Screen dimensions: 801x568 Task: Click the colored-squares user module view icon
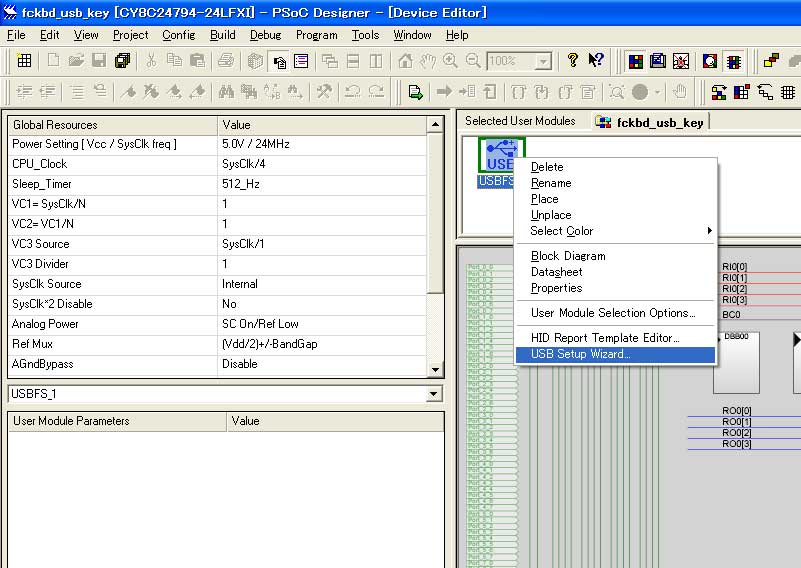(635, 61)
